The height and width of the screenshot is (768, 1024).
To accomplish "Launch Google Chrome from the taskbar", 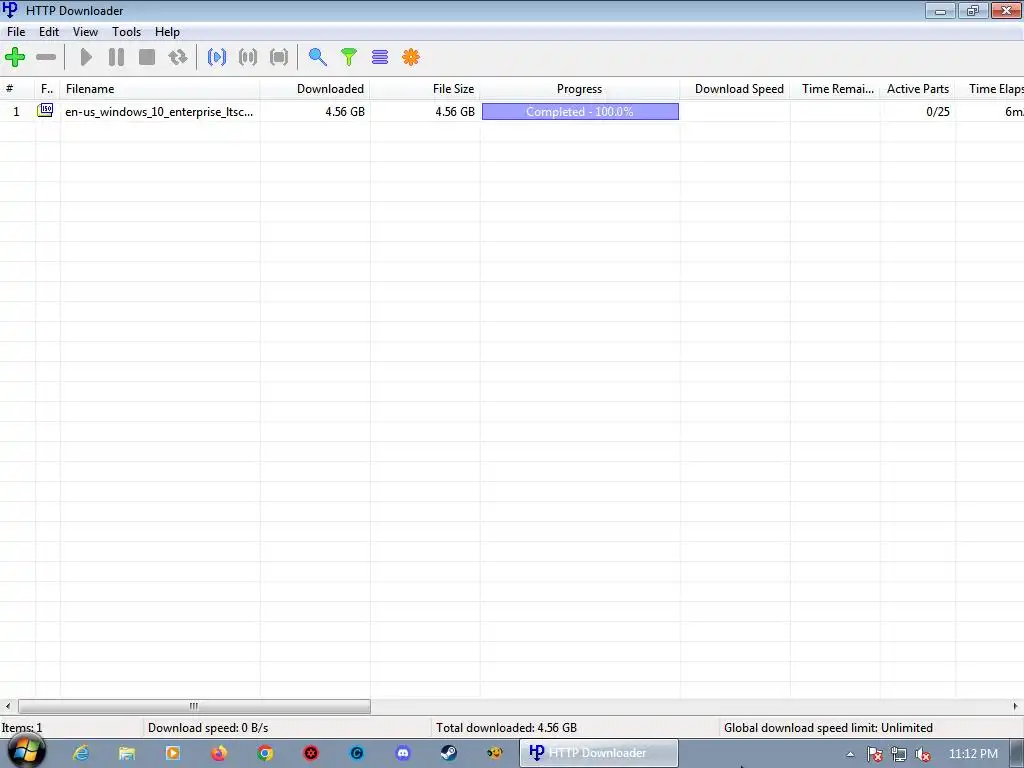I will coord(265,753).
